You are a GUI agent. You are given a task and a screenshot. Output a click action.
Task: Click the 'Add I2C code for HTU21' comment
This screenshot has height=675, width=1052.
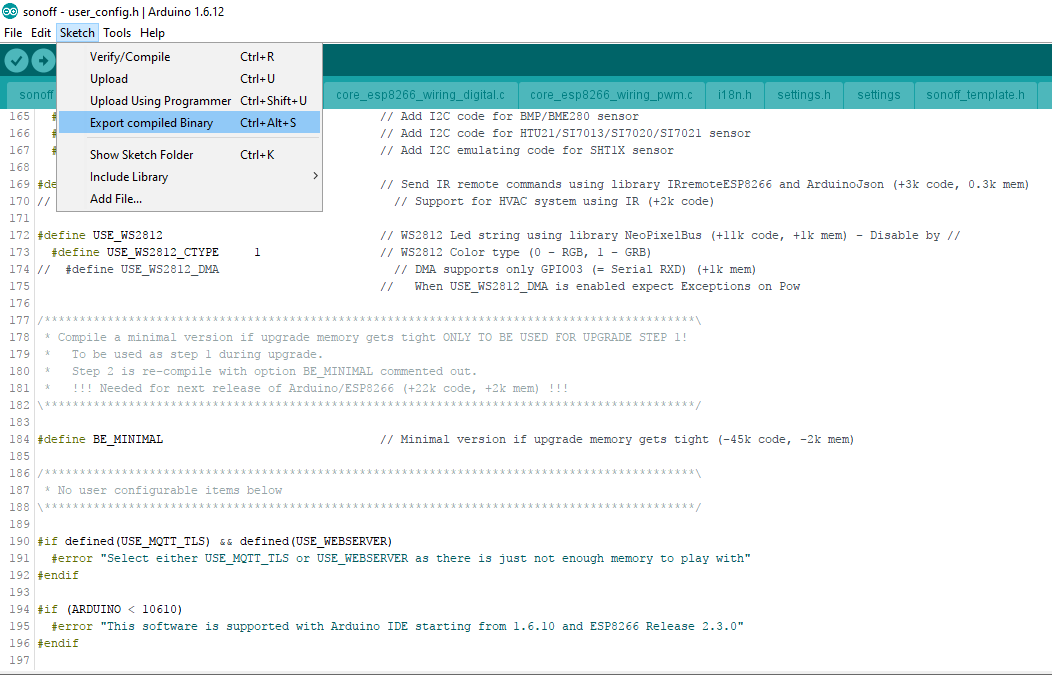(565, 134)
